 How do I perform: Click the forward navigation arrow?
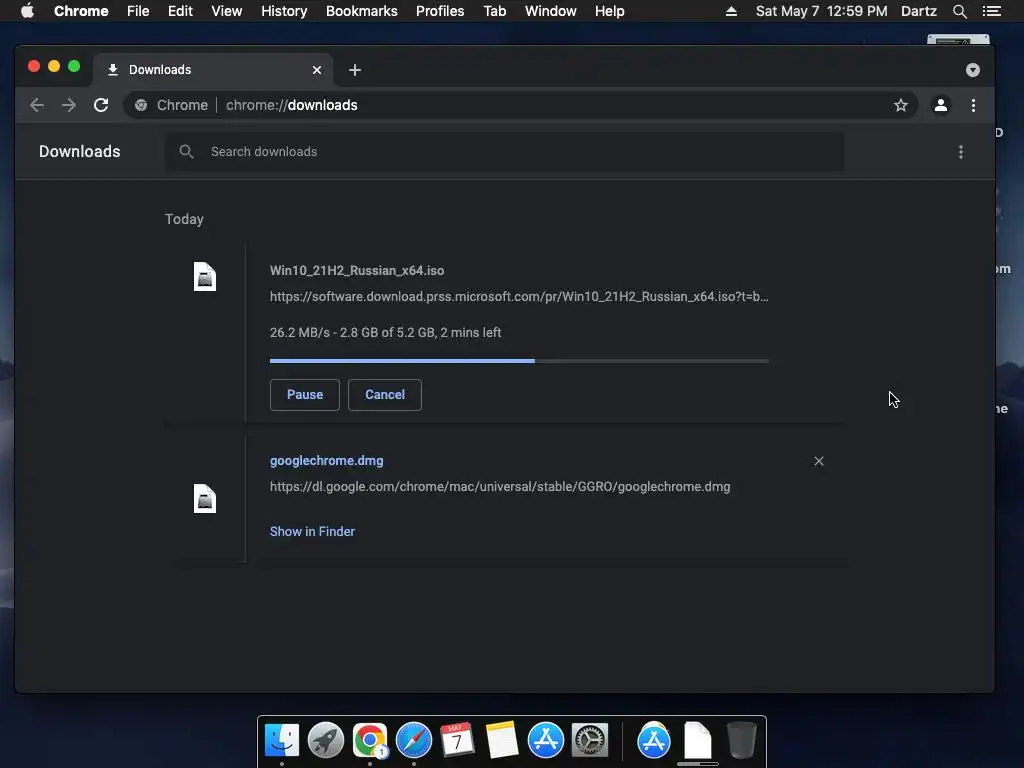(69, 105)
